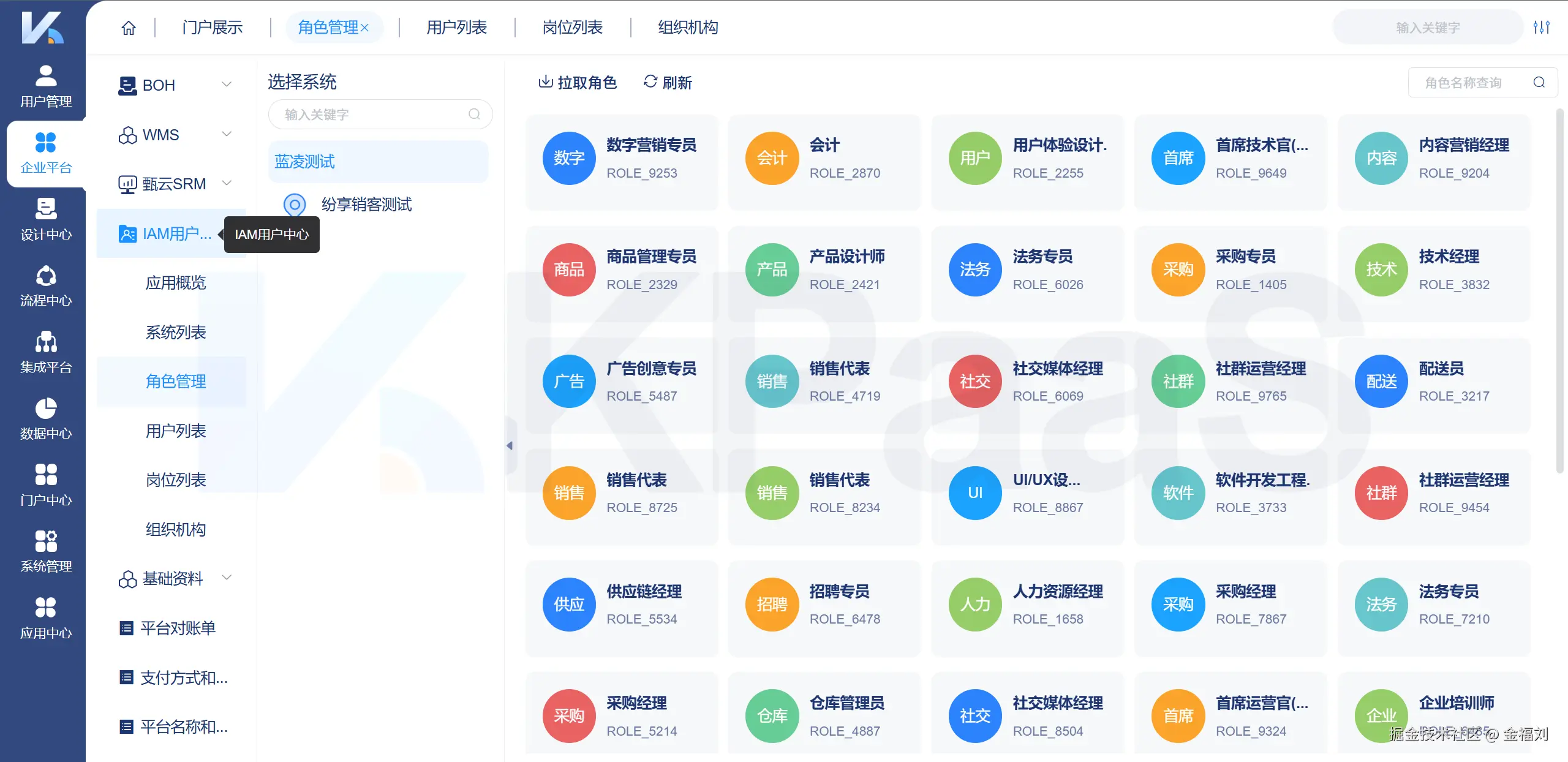Screen dimensions: 1568x762
Task: Select the 蓝凌测试 system entry
Action: pos(304,161)
